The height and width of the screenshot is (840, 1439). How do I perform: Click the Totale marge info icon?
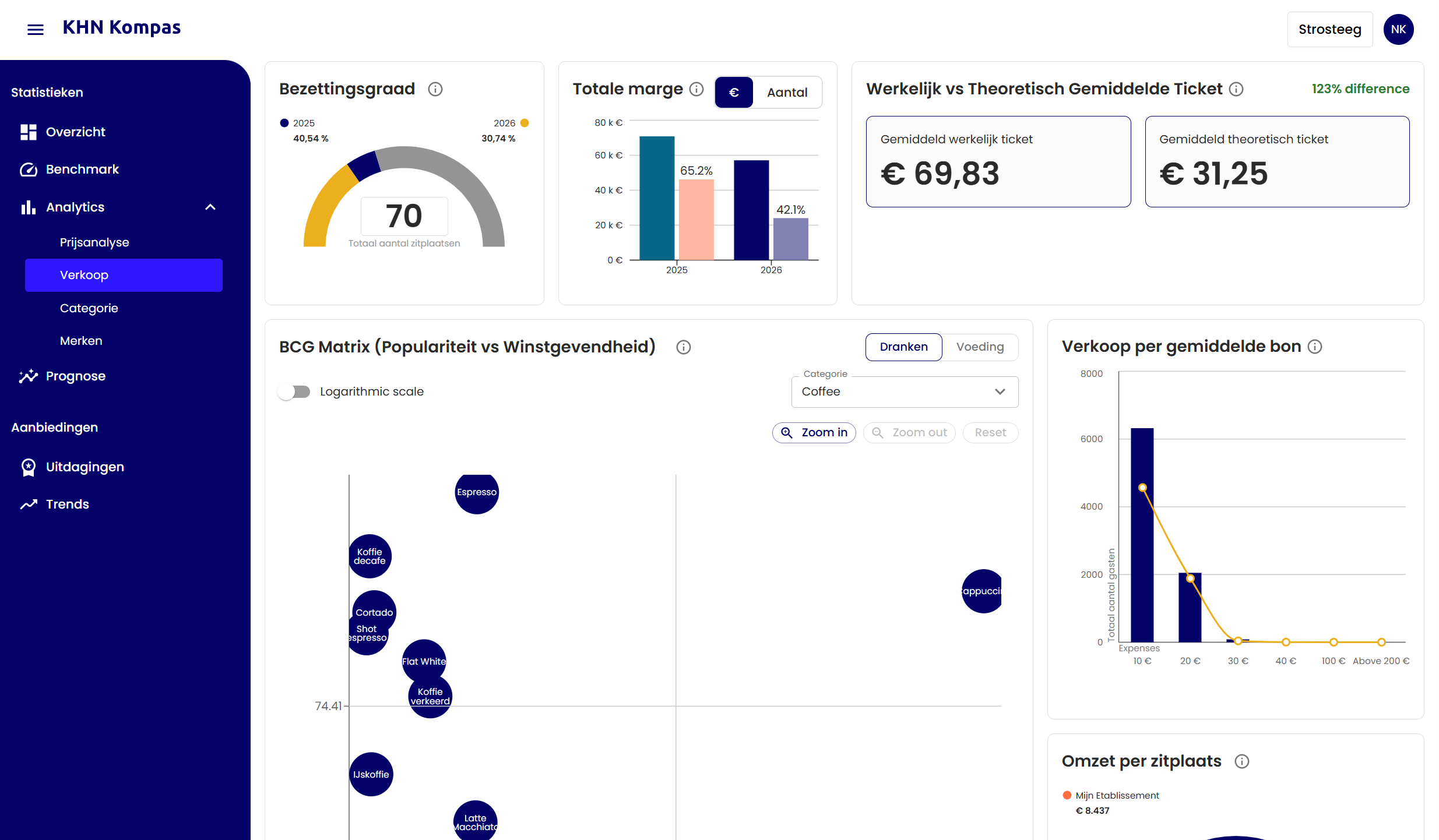coord(696,89)
